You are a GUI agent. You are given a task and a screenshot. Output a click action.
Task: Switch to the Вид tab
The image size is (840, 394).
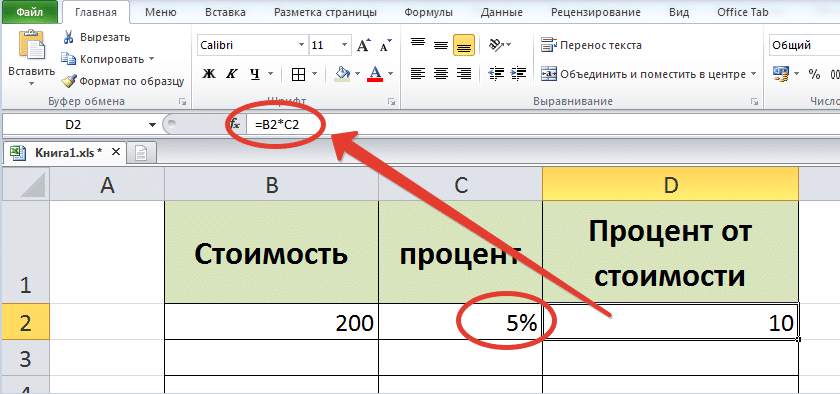point(679,12)
